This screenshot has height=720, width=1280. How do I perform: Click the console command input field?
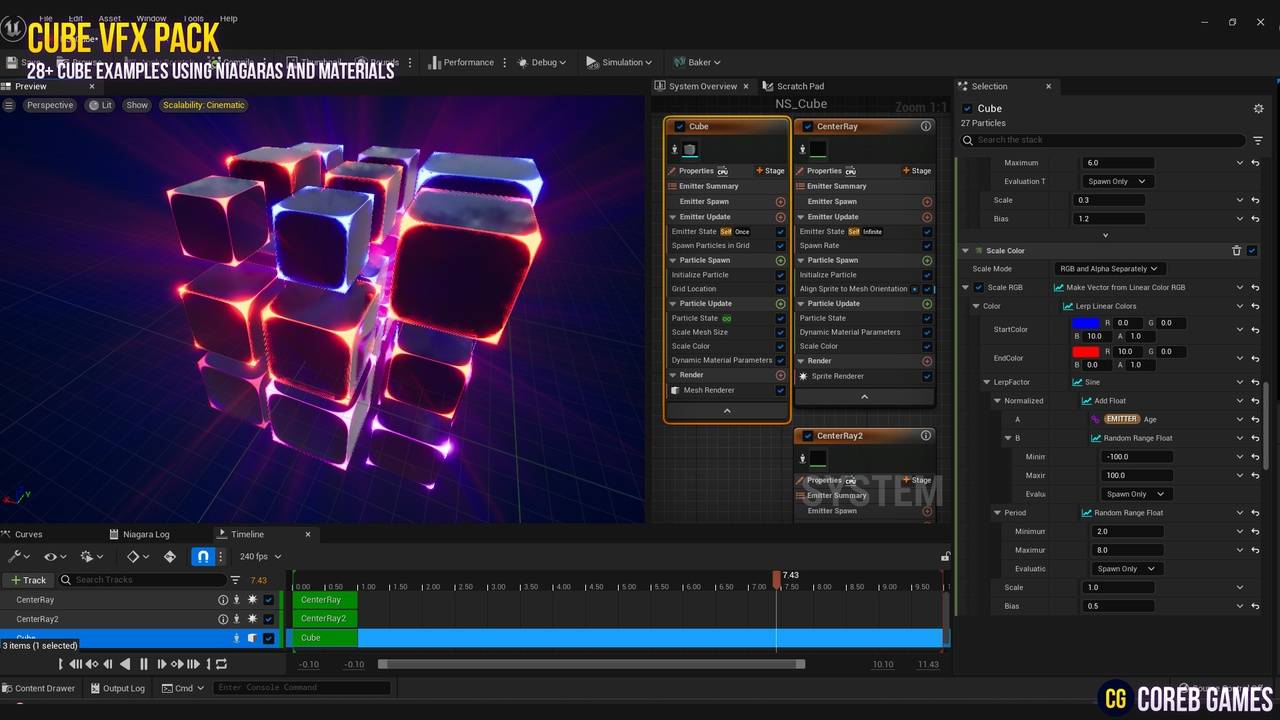[302, 688]
